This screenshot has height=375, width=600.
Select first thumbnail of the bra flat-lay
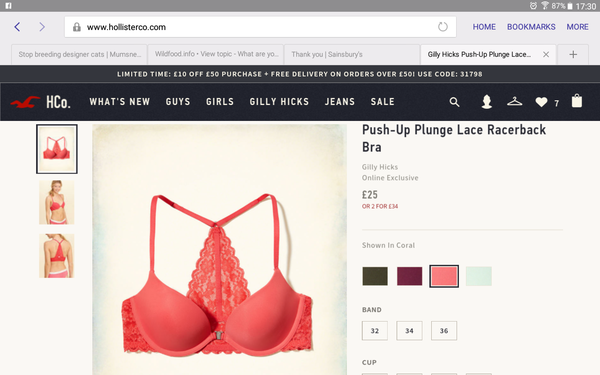tap(57, 149)
